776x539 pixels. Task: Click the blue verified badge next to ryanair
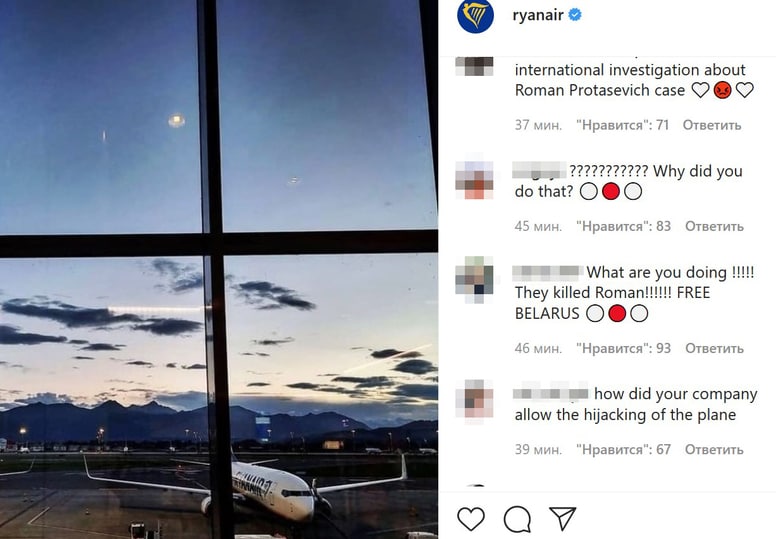click(x=575, y=15)
